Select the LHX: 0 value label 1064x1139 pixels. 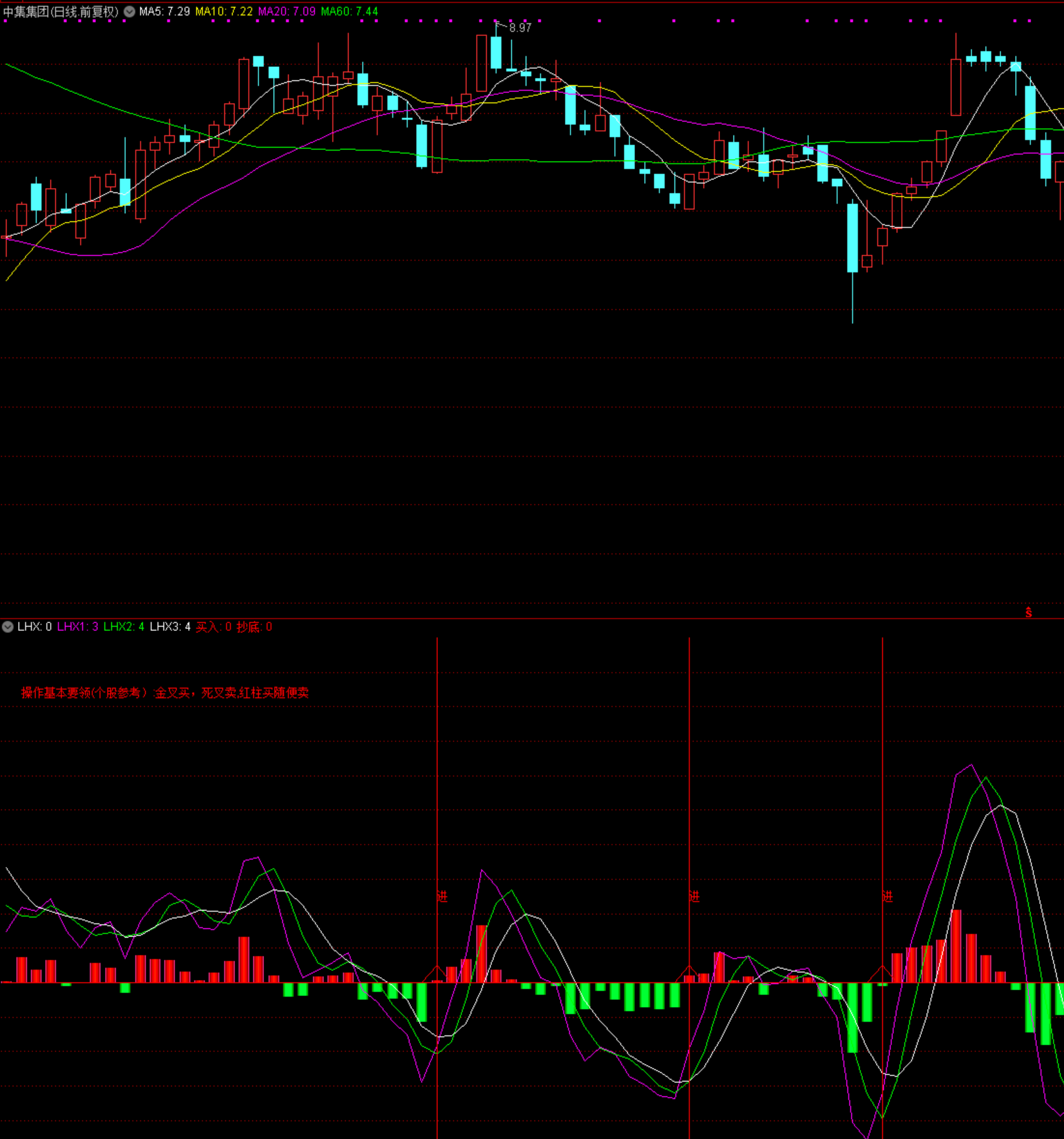coord(35,626)
